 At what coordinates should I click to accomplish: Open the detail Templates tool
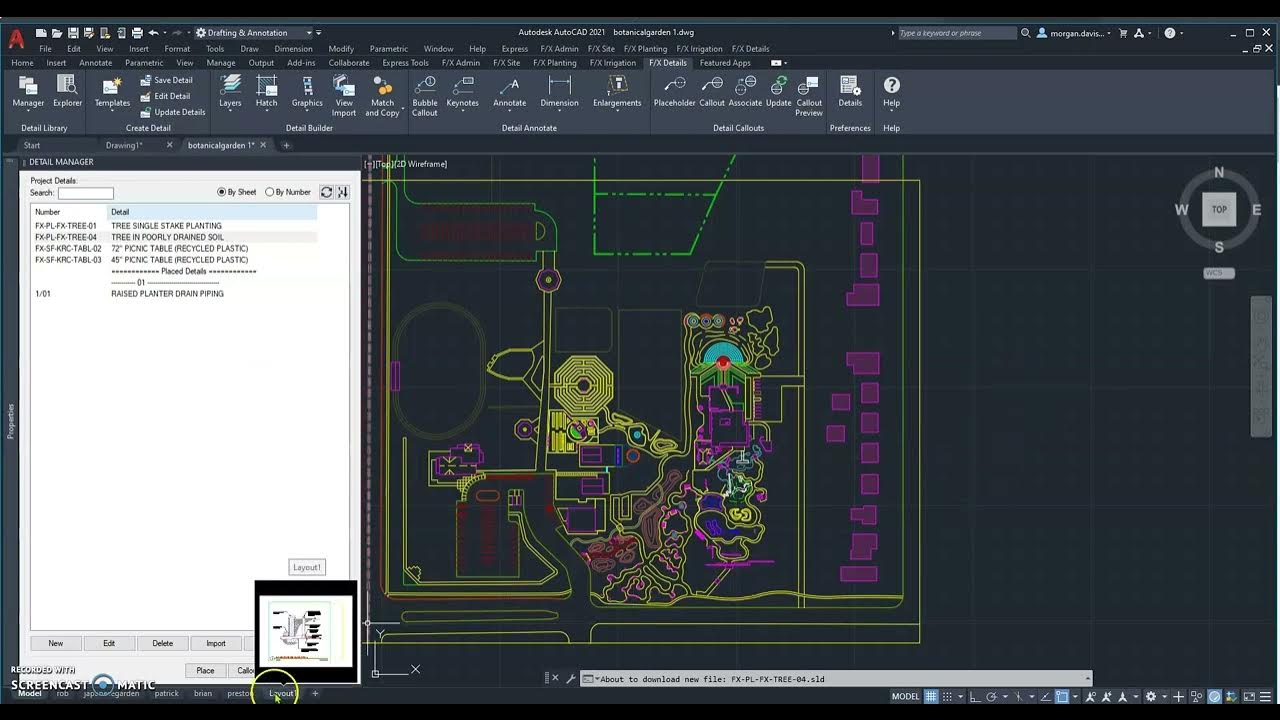click(x=112, y=92)
